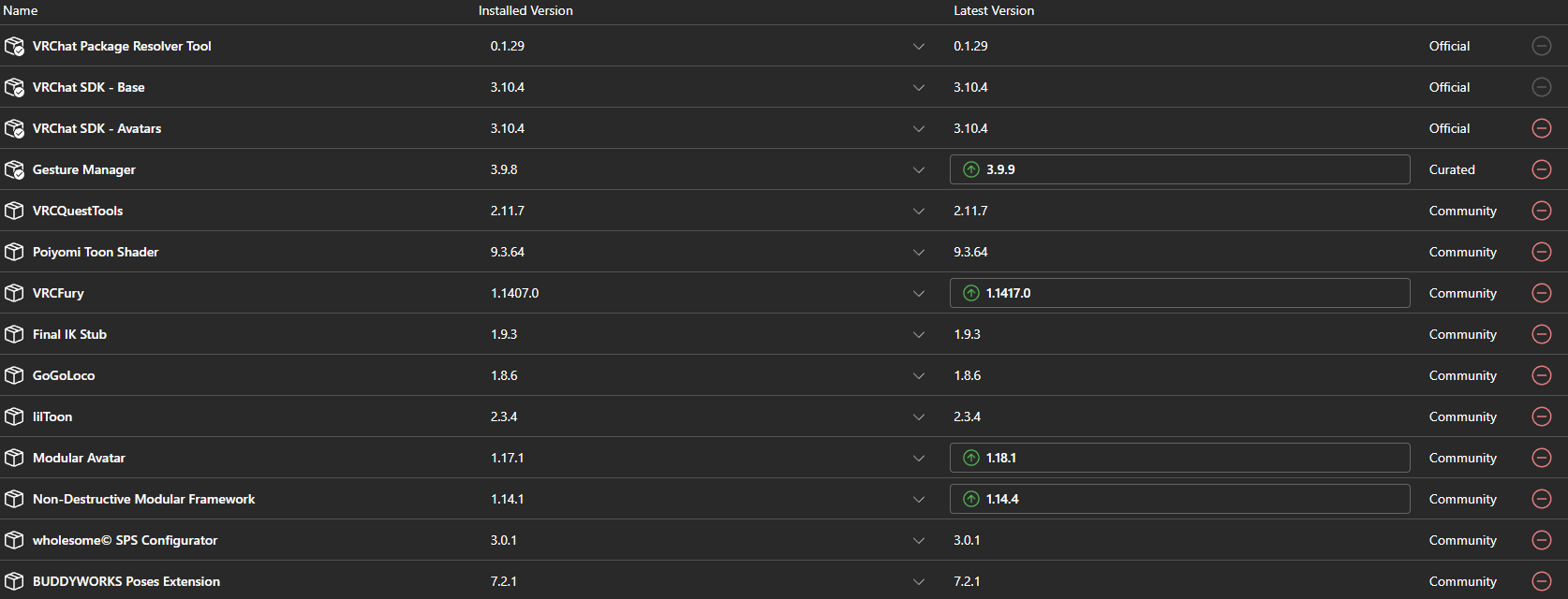The width and height of the screenshot is (1568, 599).
Task: Select the Poiyomi Toon Shader package name
Action: tap(96, 252)
